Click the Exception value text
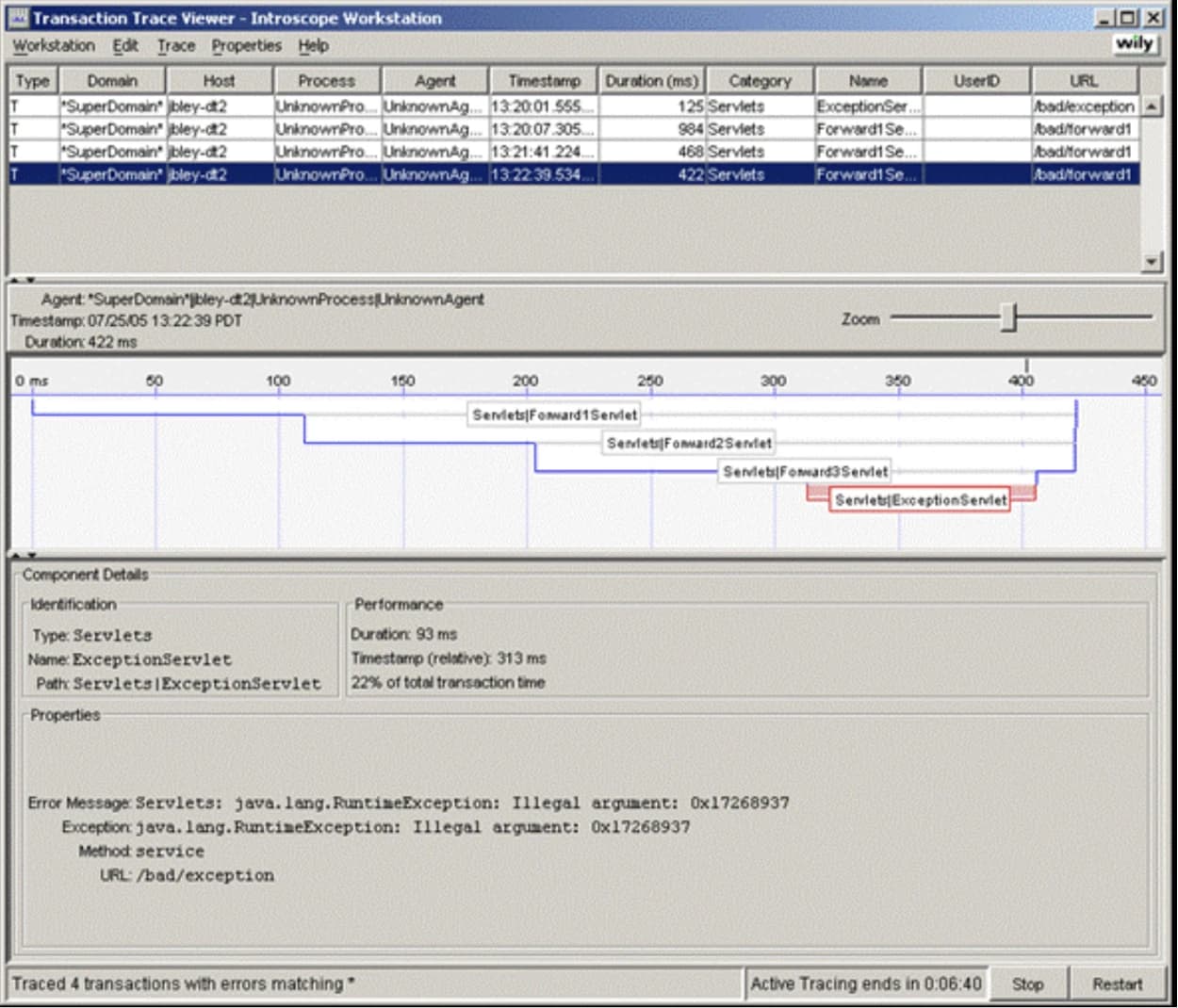Image resolution: width=1178 pixels, height=1008 pixels. pos(413,827)
